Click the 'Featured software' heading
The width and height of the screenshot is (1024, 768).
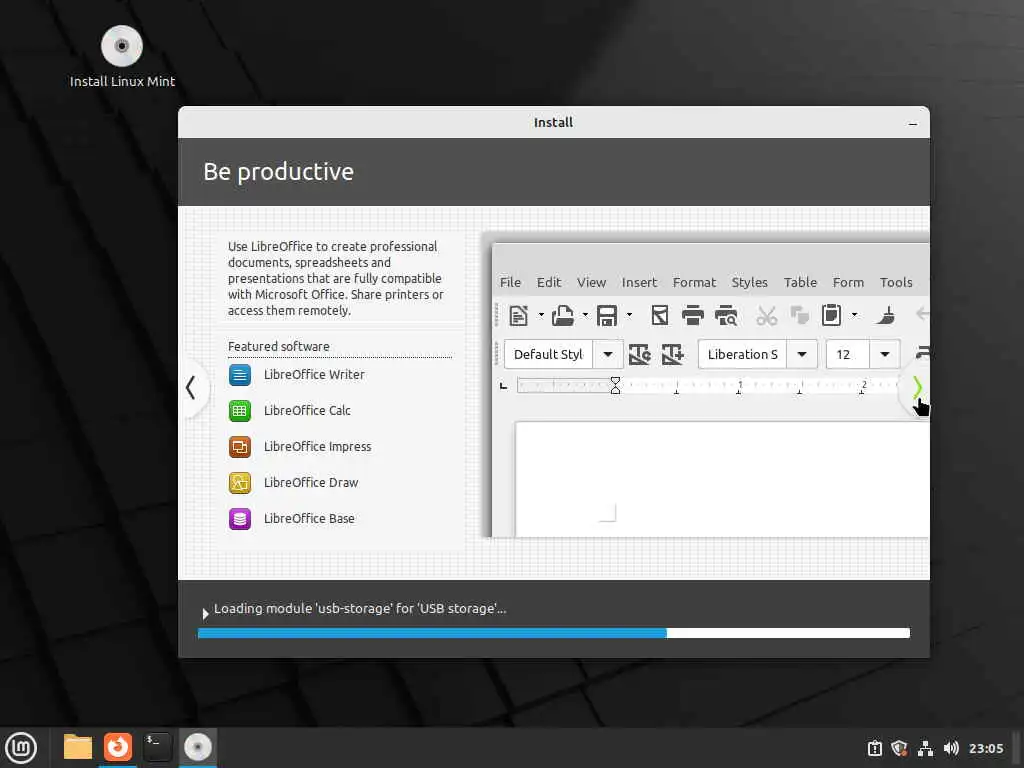(x=279, y=347)
